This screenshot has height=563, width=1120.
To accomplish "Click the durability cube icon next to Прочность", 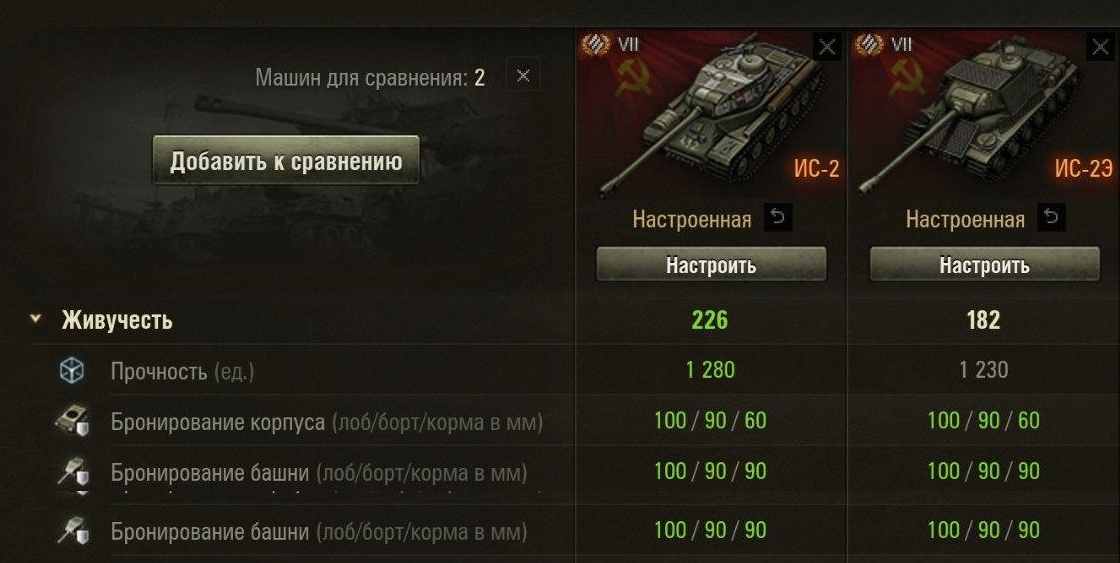I will pos(71,370).
